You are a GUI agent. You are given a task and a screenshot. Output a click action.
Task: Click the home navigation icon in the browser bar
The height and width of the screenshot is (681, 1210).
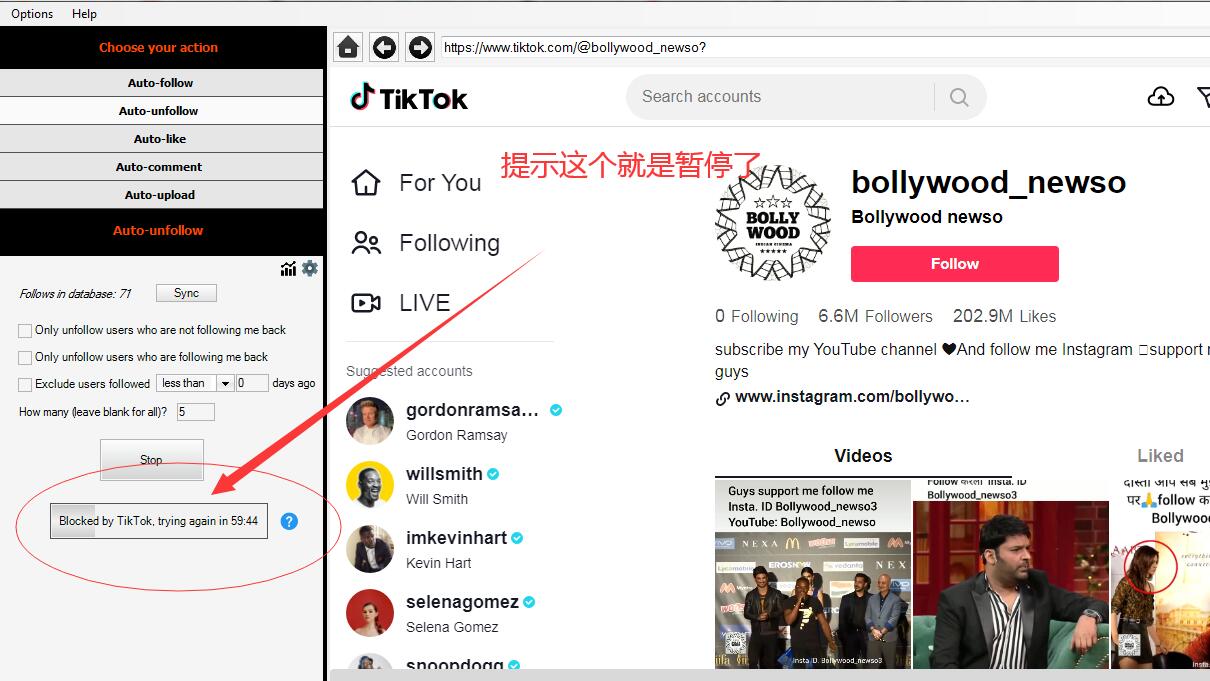[x=347, y=46]
